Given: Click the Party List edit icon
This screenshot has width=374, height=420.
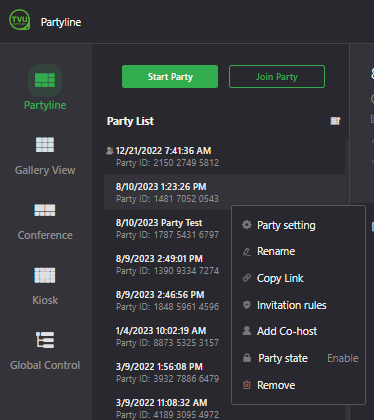Looking at the screenshot, I should click(x=335, y=121).
